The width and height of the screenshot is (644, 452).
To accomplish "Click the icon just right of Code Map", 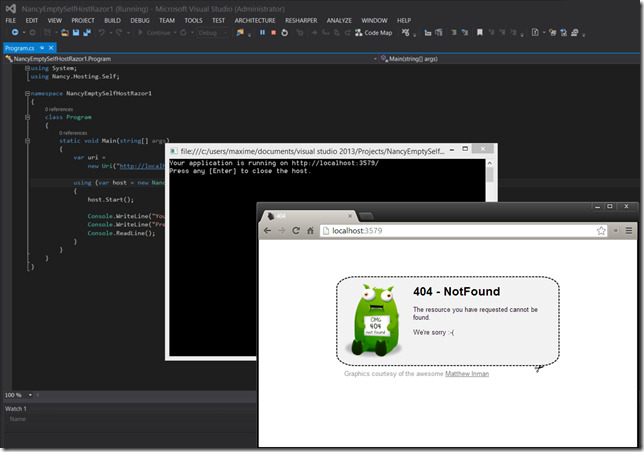I will click(x=405, y=32).
